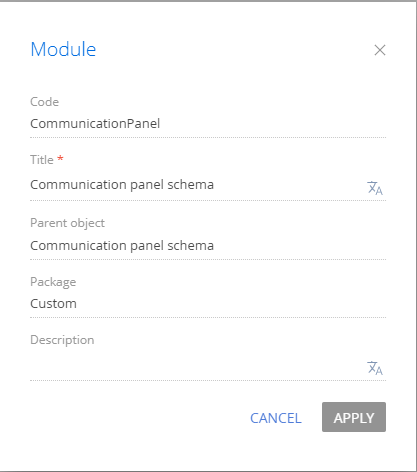The height and width of the screenshot is (472, 417).
Task: Focus the Code field containing CommunicationPanel
Action: 208,124
